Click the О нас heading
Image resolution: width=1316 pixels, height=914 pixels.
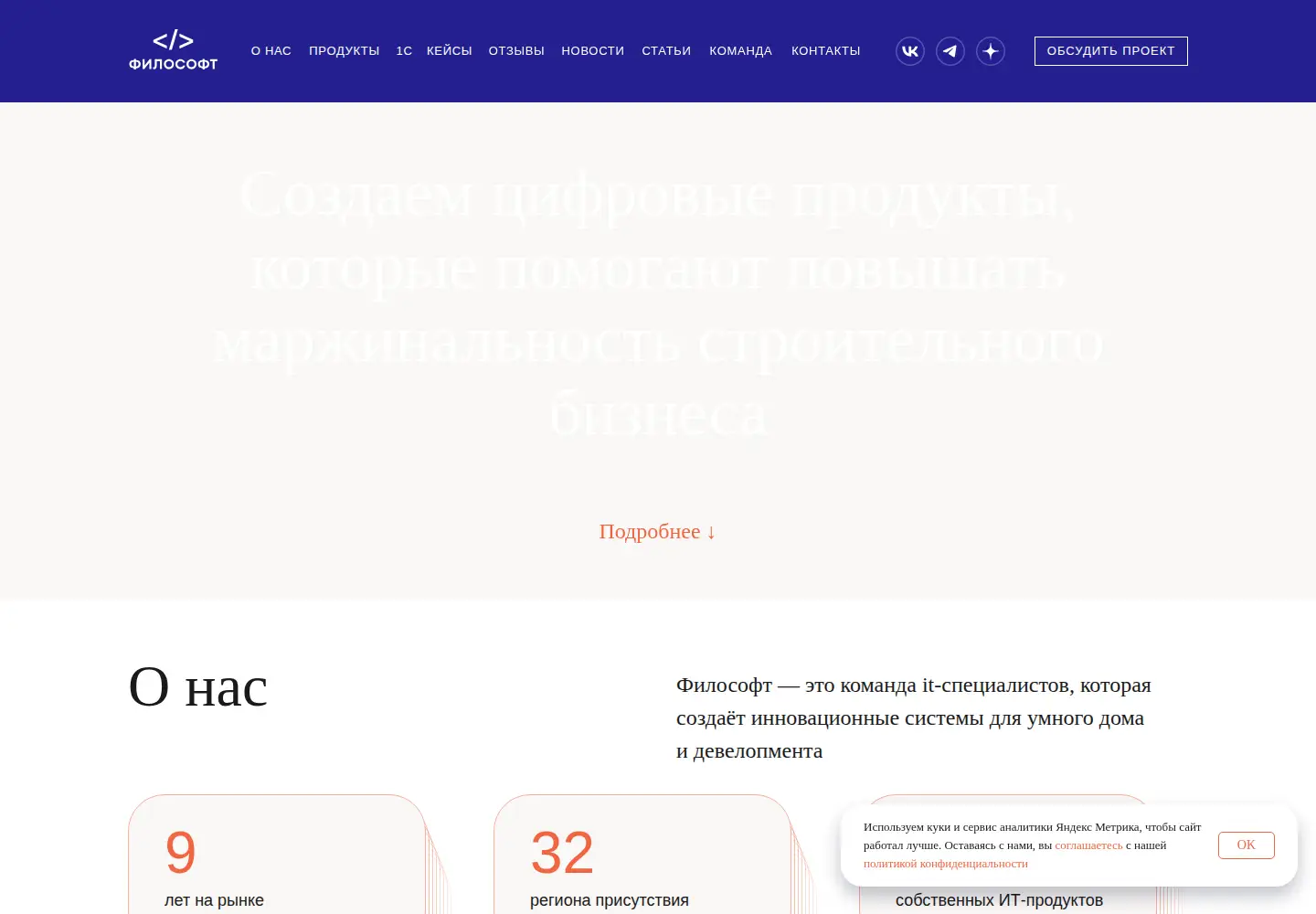point(198,686)
